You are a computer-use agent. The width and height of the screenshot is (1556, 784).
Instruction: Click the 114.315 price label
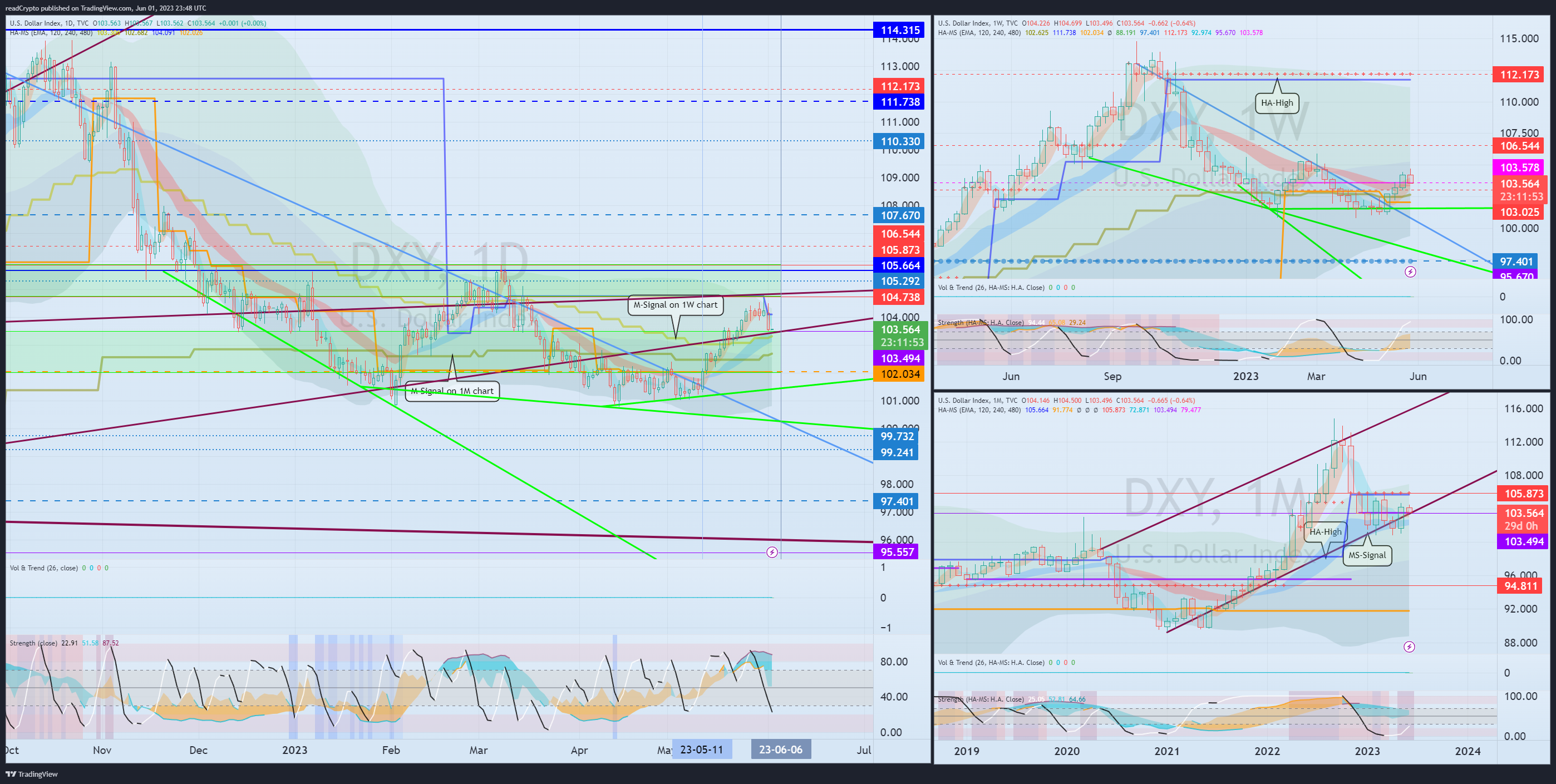click(x=899, y=30)
